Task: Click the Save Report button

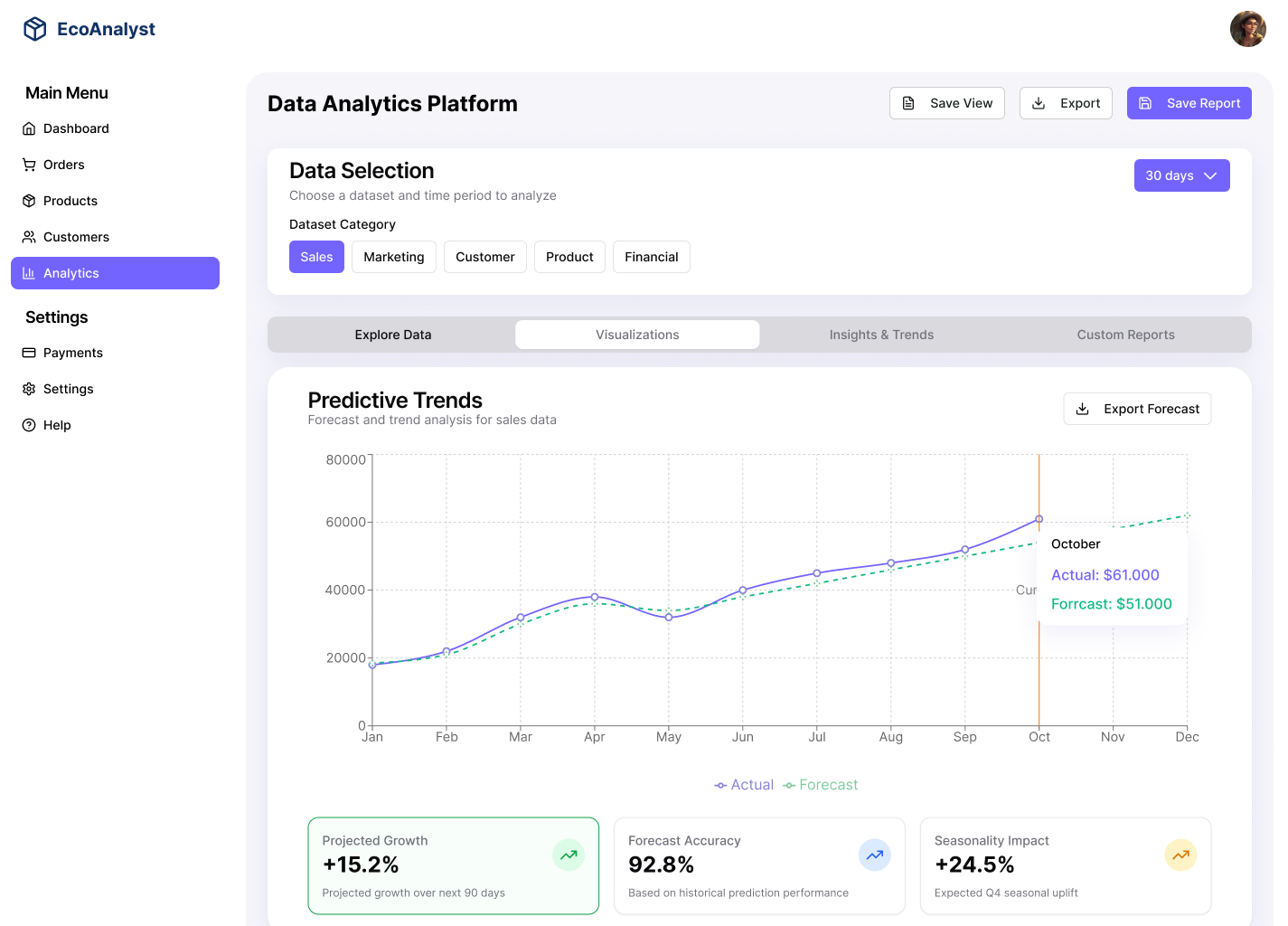Action: tap(1189, 103)
